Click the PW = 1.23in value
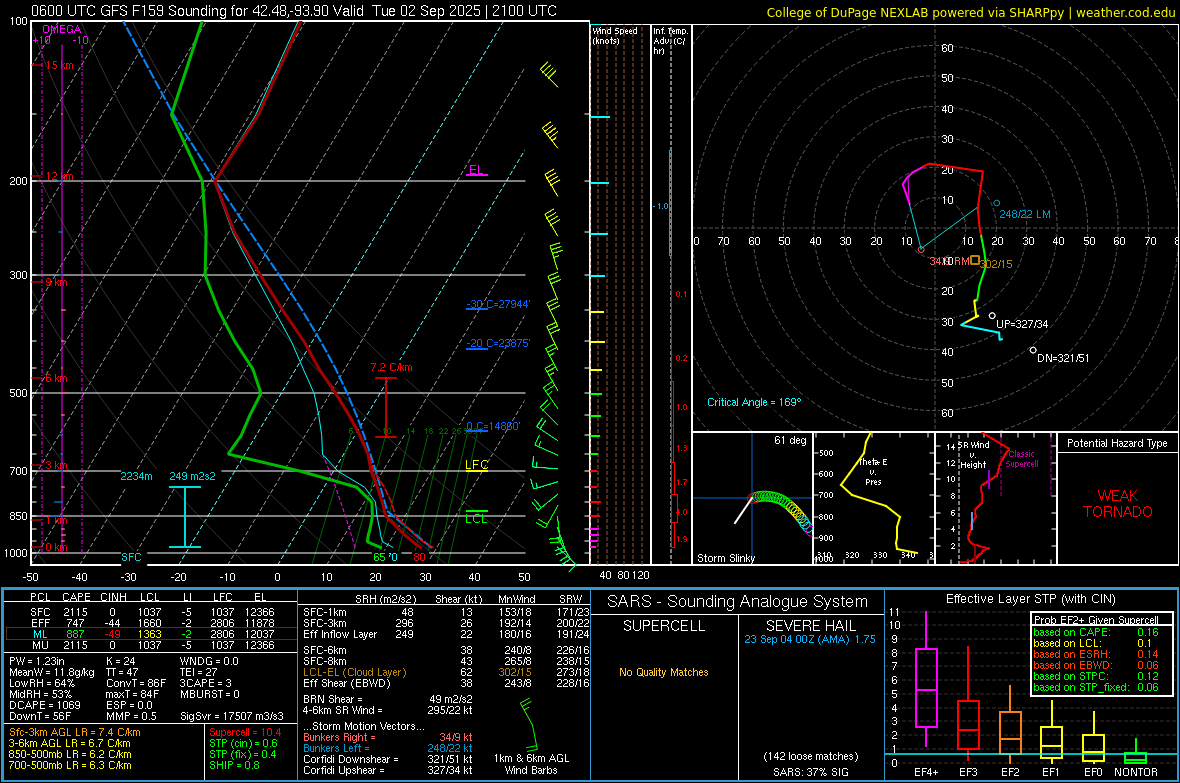 click(x=37, y=661)
